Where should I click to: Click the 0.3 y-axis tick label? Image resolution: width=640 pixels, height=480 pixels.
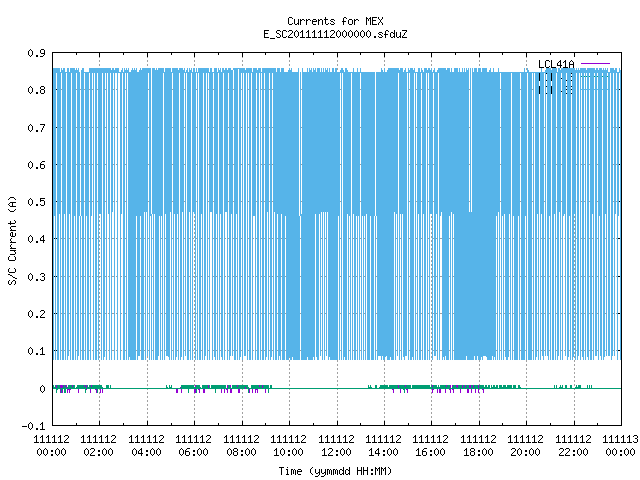[36, 277]
